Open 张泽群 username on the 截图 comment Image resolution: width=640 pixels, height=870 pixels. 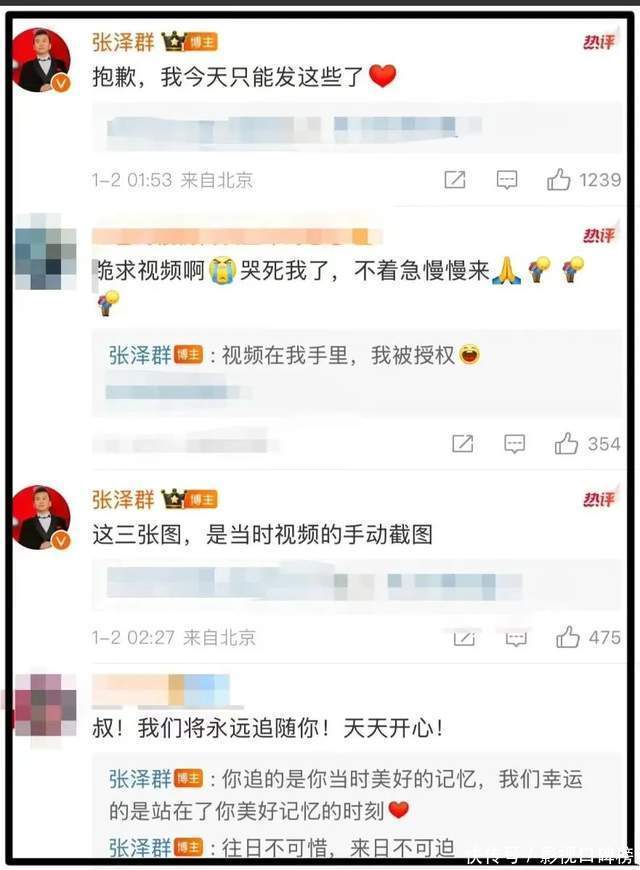pyautogui.click(x=123, y=500)
